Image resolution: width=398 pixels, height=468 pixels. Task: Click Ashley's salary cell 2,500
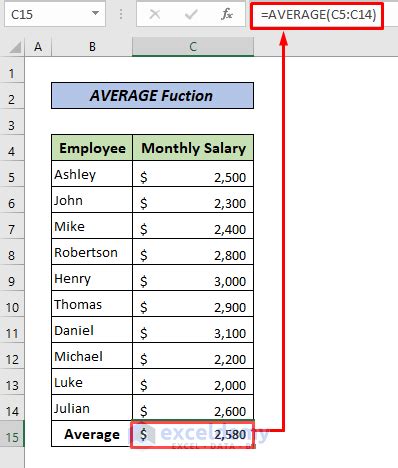193,174
